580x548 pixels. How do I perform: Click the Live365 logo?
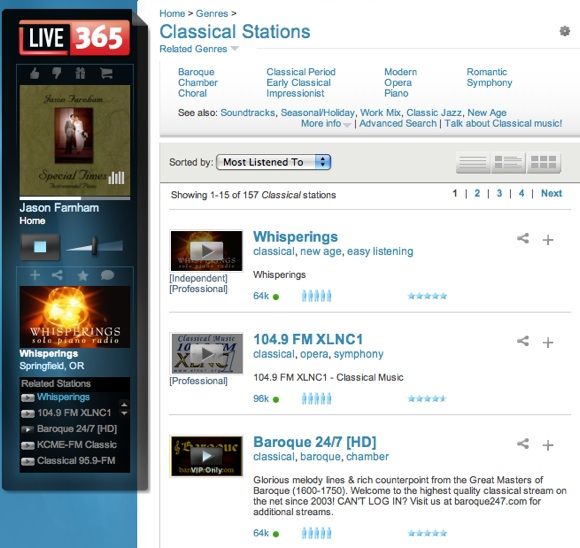tap(74, 38)
